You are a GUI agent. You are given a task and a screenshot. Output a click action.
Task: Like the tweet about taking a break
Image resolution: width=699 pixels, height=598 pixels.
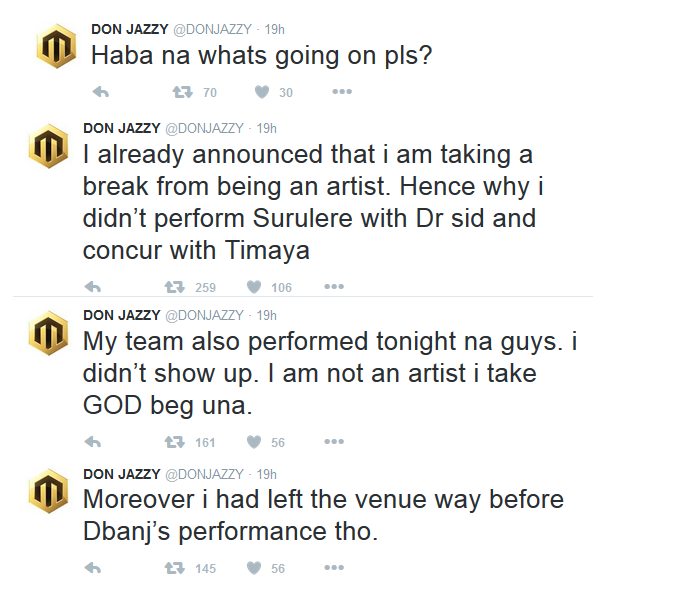[254, 287]
